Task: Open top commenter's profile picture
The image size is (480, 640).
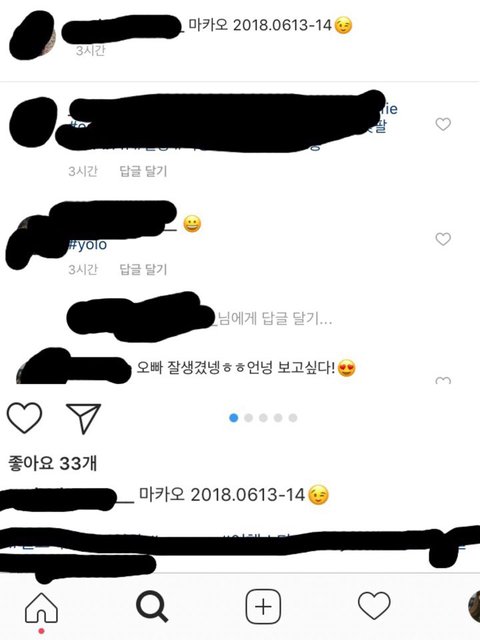Action: pyautogui.click(x=33, y=36)
